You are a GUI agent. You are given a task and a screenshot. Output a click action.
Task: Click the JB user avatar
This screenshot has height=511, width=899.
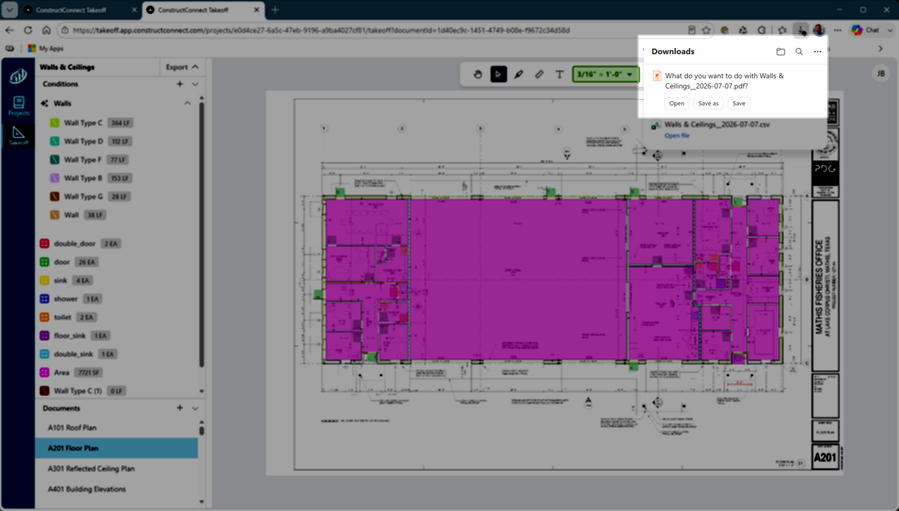pyautogui.click(x=881, y=73)
